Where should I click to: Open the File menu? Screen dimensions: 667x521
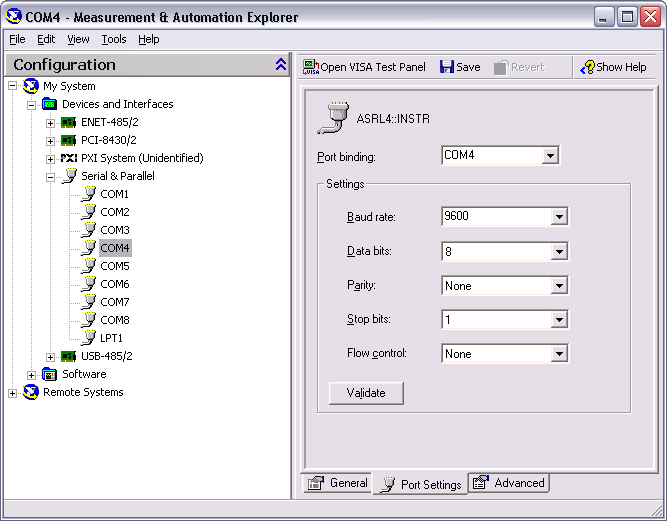(17, 39)
